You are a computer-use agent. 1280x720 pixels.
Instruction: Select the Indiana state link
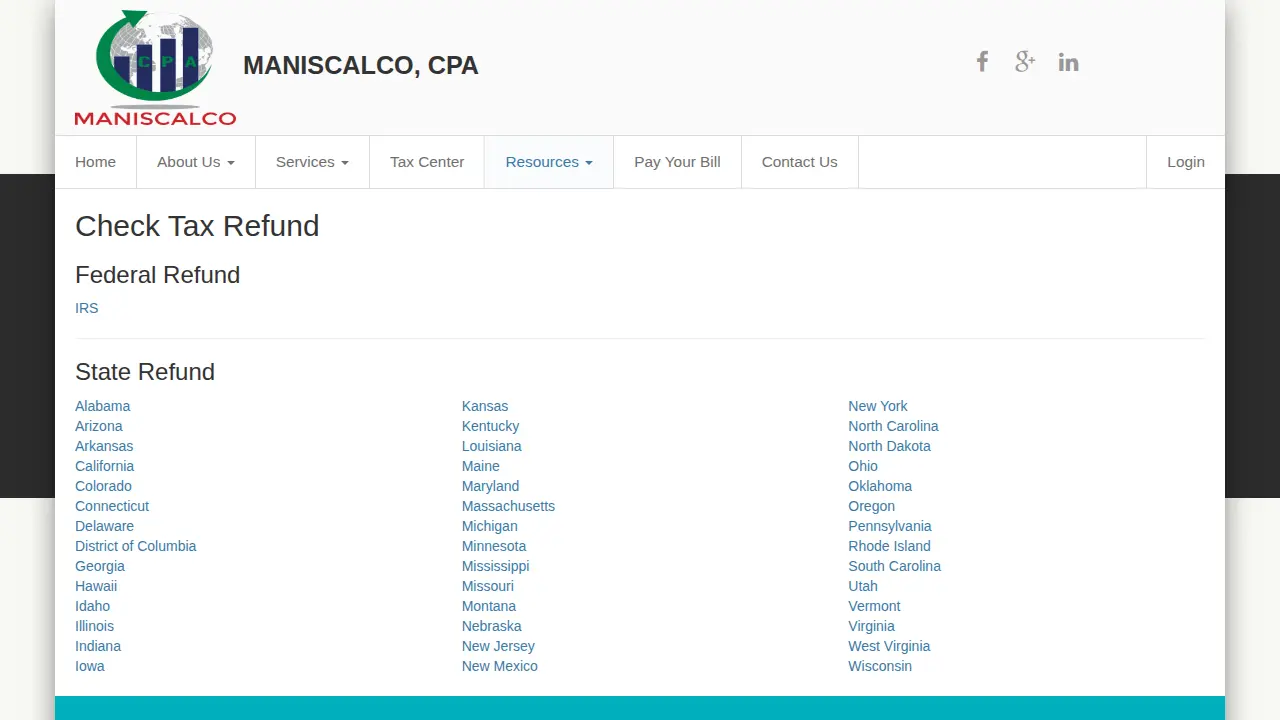[x=98, y=646]
